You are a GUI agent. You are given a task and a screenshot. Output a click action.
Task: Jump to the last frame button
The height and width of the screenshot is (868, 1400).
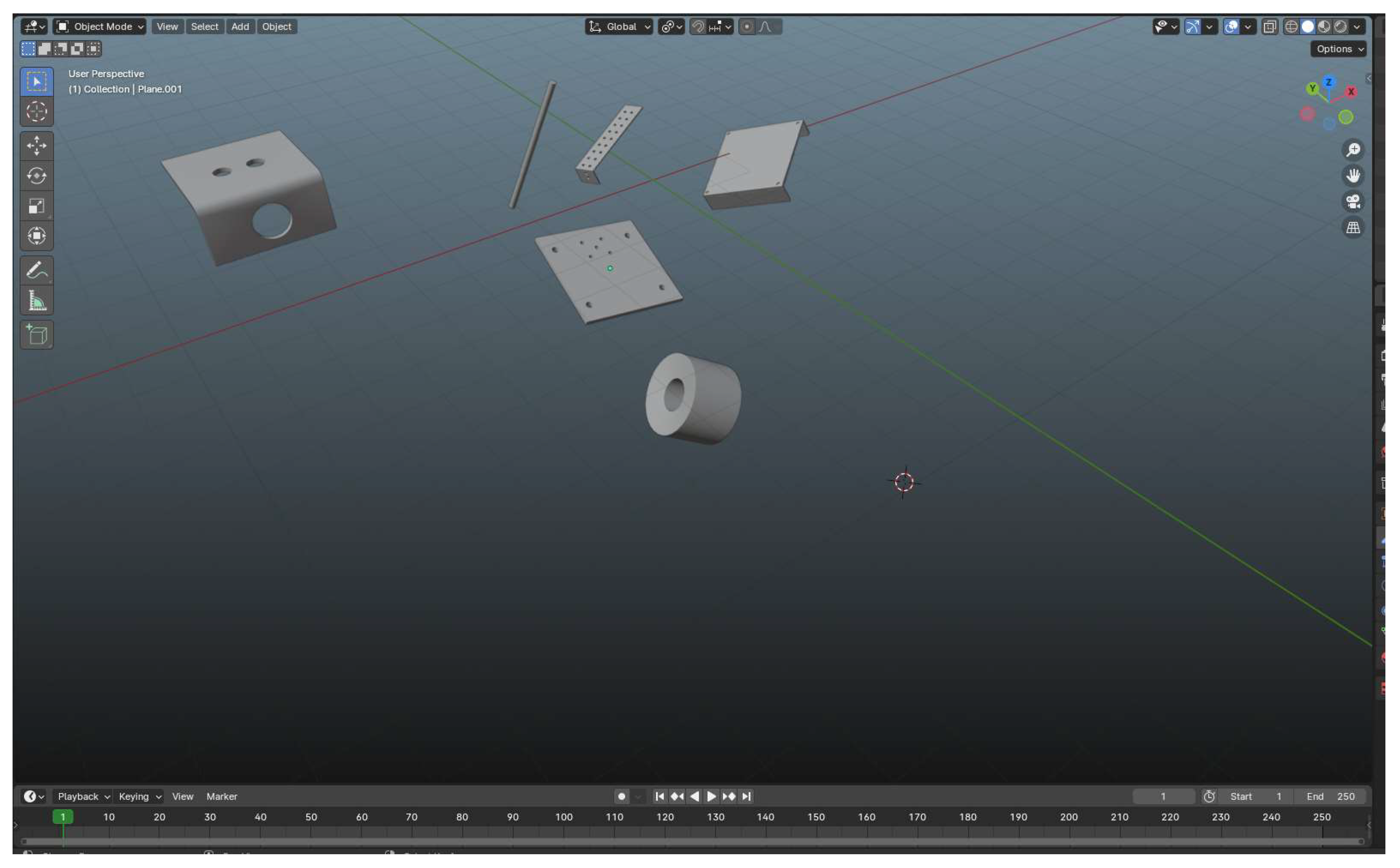(x=746, y=796)
